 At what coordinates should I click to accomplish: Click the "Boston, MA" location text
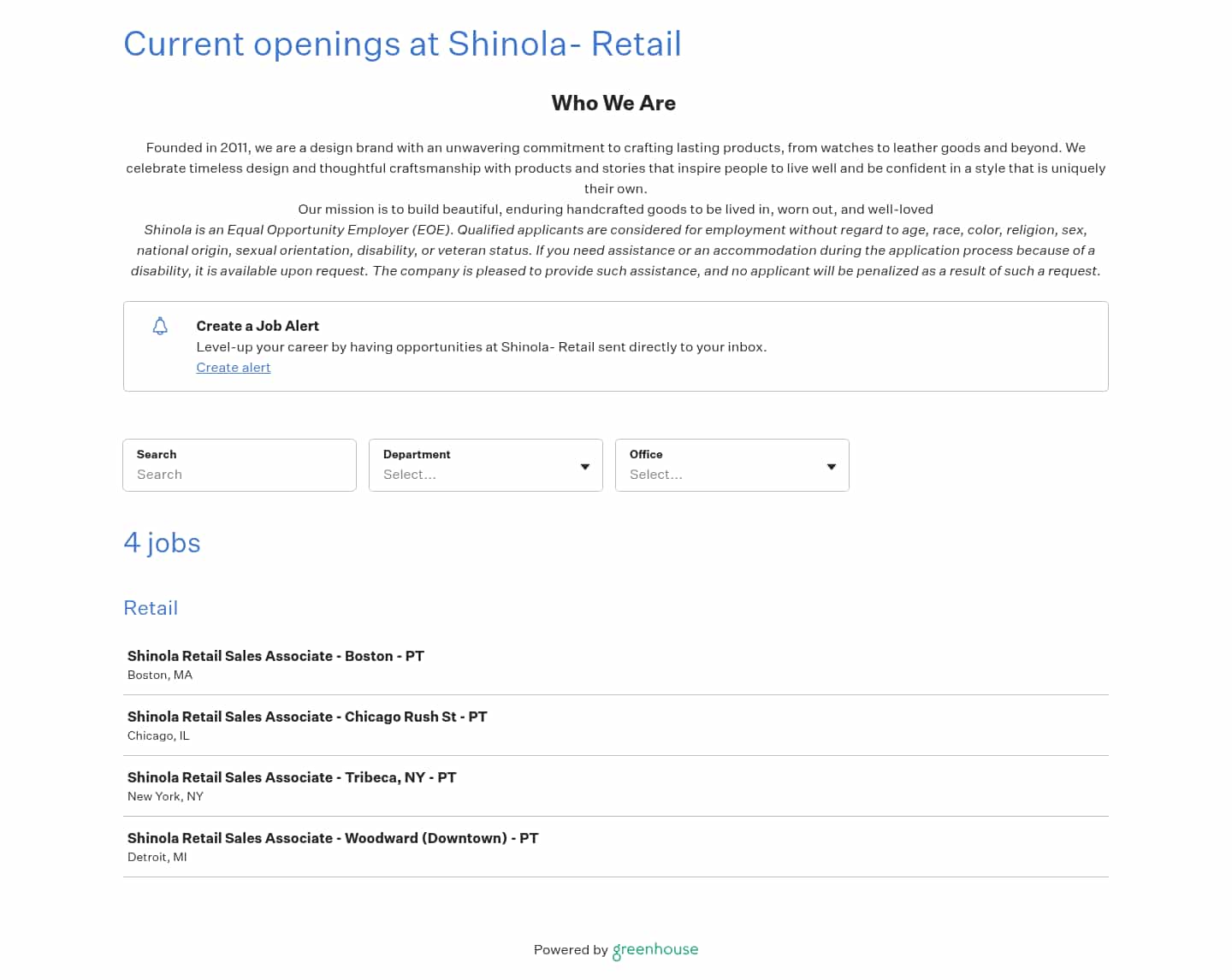point(160,675)
